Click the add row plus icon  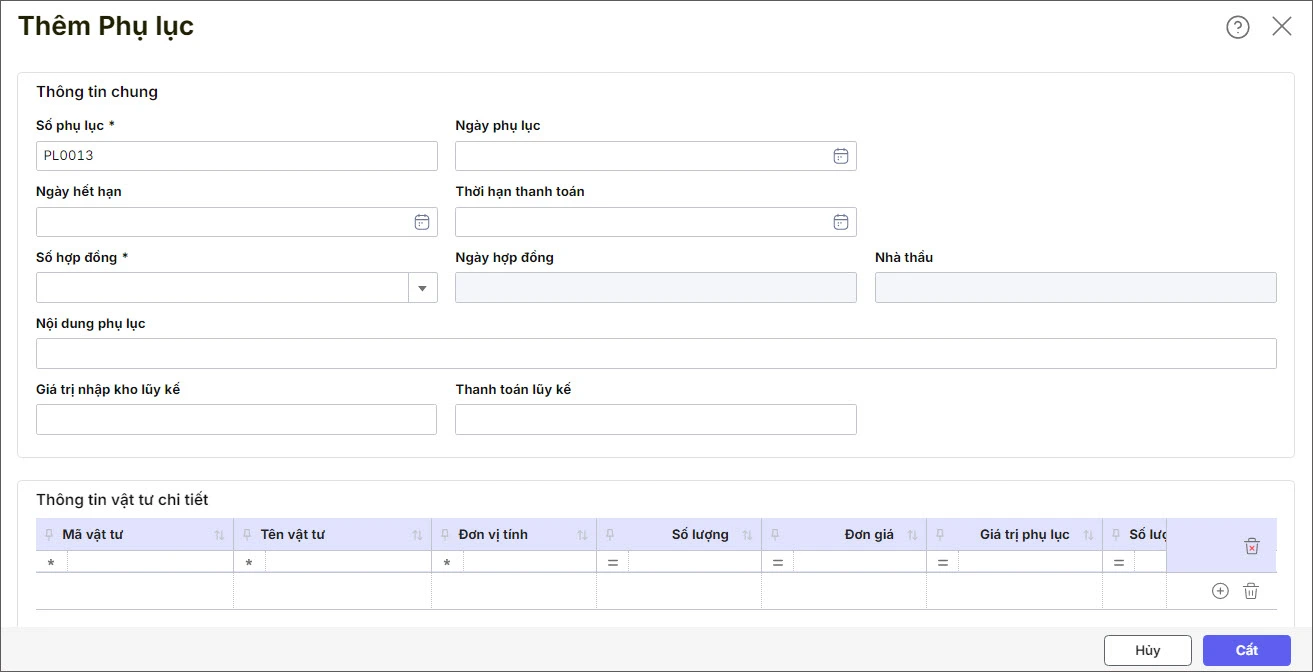[1220, 591]
